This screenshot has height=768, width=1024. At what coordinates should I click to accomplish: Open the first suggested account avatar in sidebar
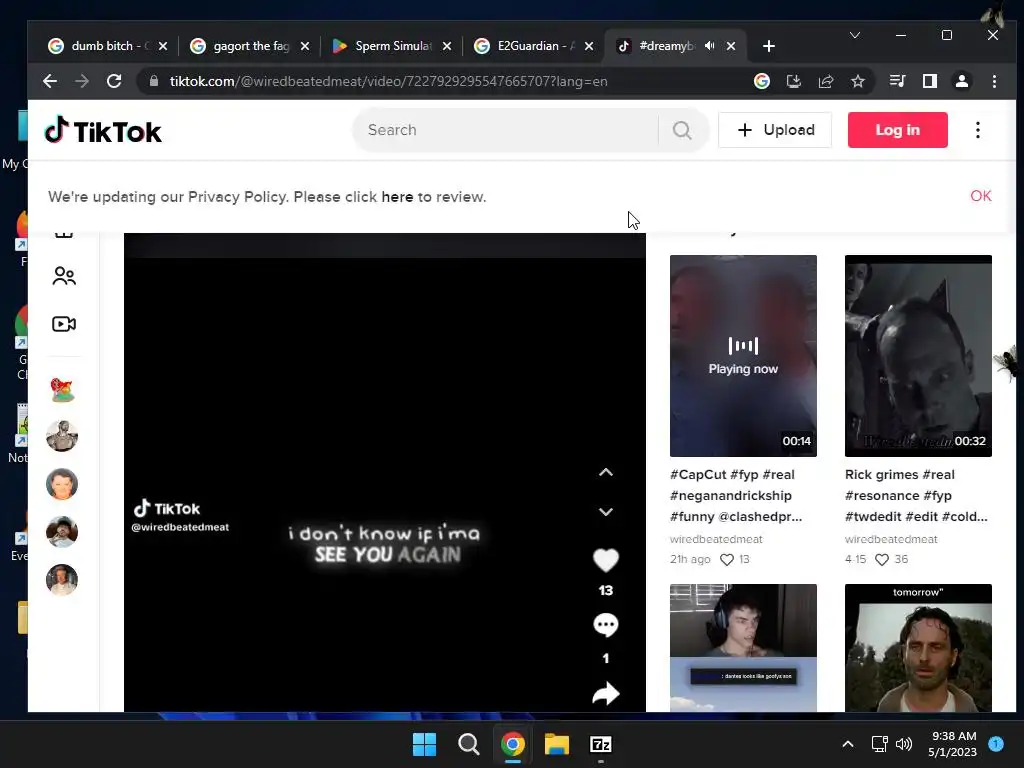point(62,389)
